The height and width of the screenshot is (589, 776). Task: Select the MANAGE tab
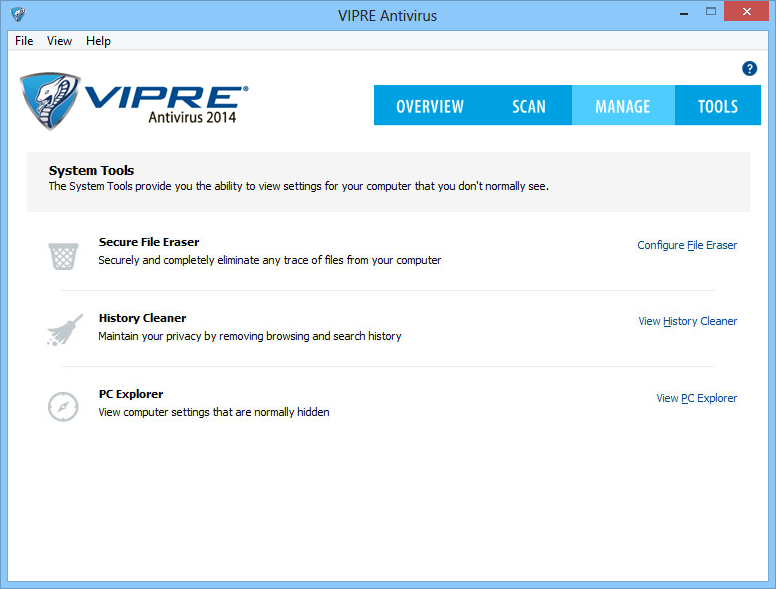tap(623, 105)
